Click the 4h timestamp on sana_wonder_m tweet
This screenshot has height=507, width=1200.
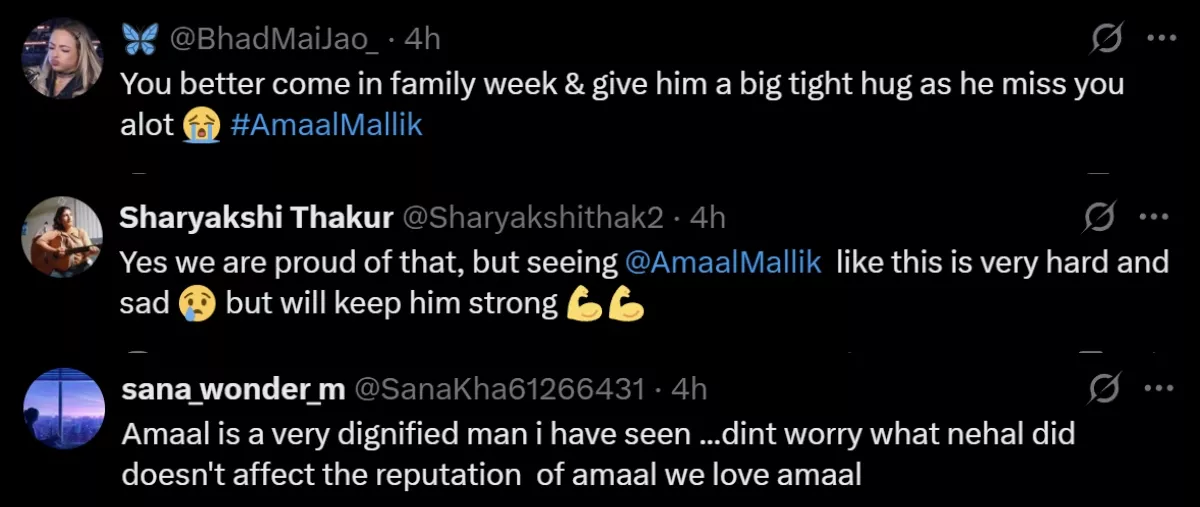pos(689,388)
